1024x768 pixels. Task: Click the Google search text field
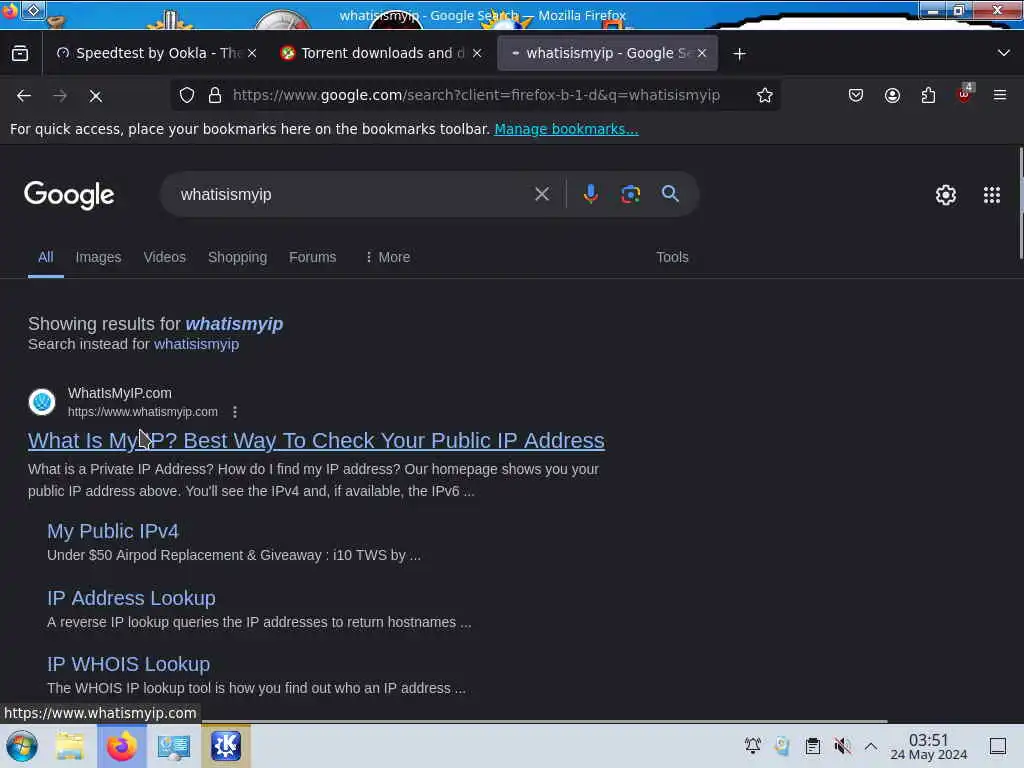tap(353, 194)
